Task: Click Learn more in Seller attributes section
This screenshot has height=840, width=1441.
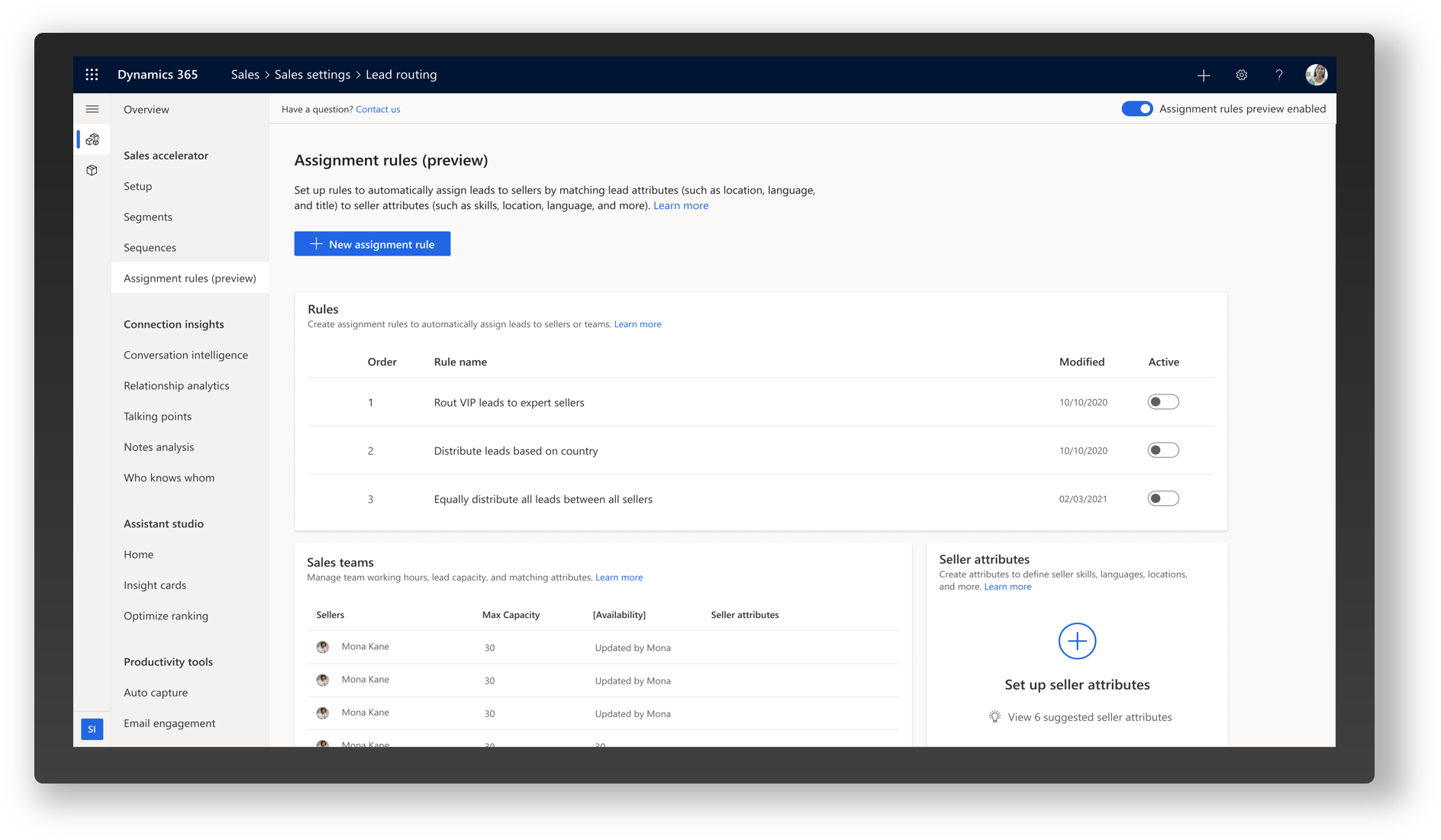Action: (1007, 587)
